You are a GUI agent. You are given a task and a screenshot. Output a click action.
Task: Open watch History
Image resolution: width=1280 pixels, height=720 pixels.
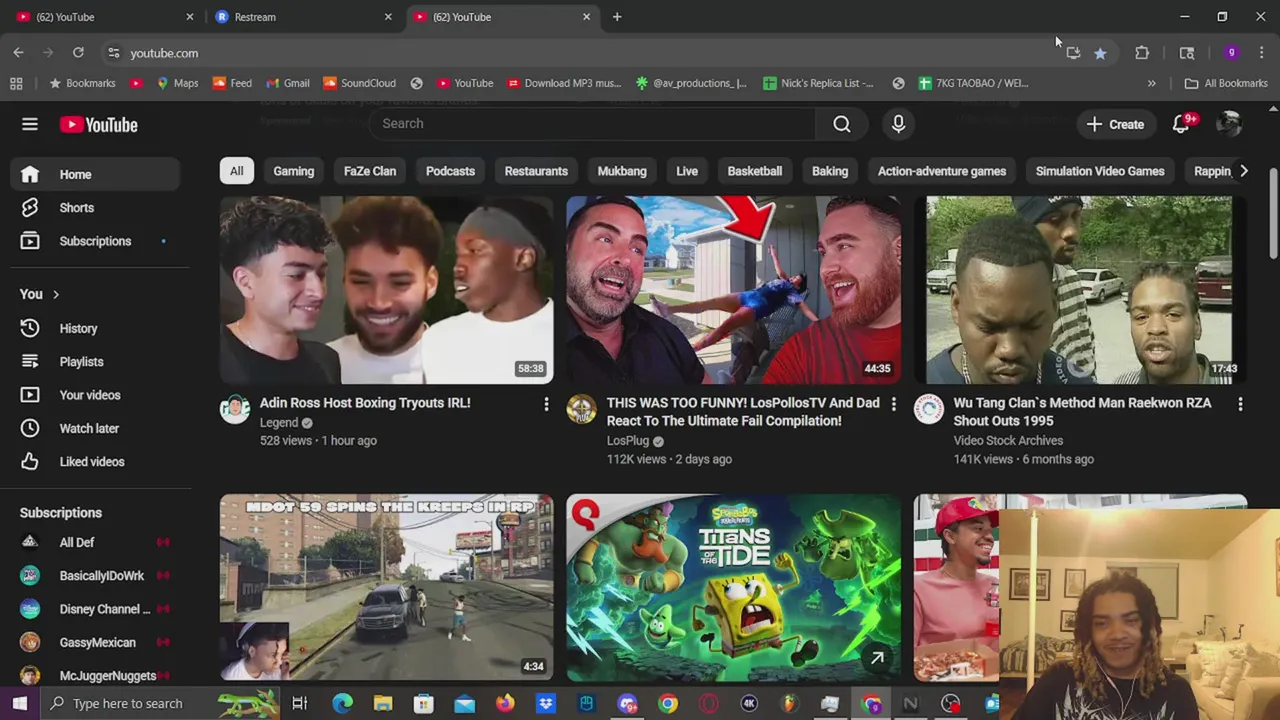(95, 328)
